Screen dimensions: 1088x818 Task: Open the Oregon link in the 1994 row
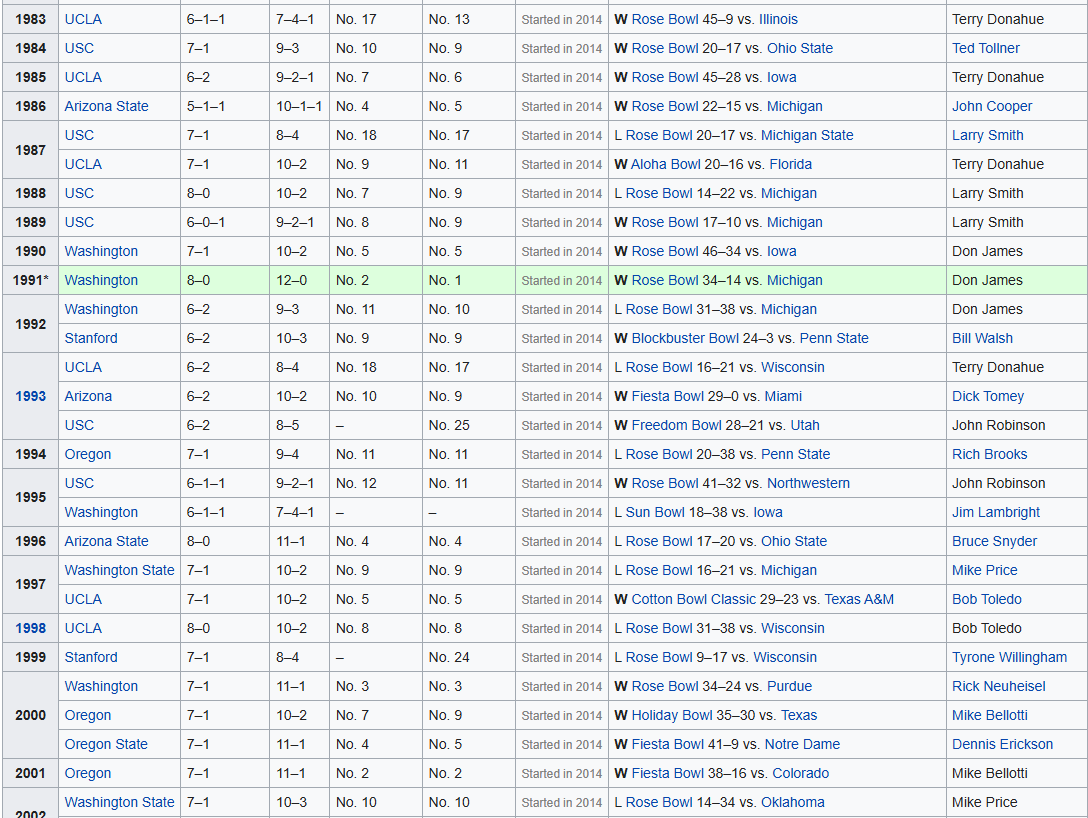[x=87, y=455]
